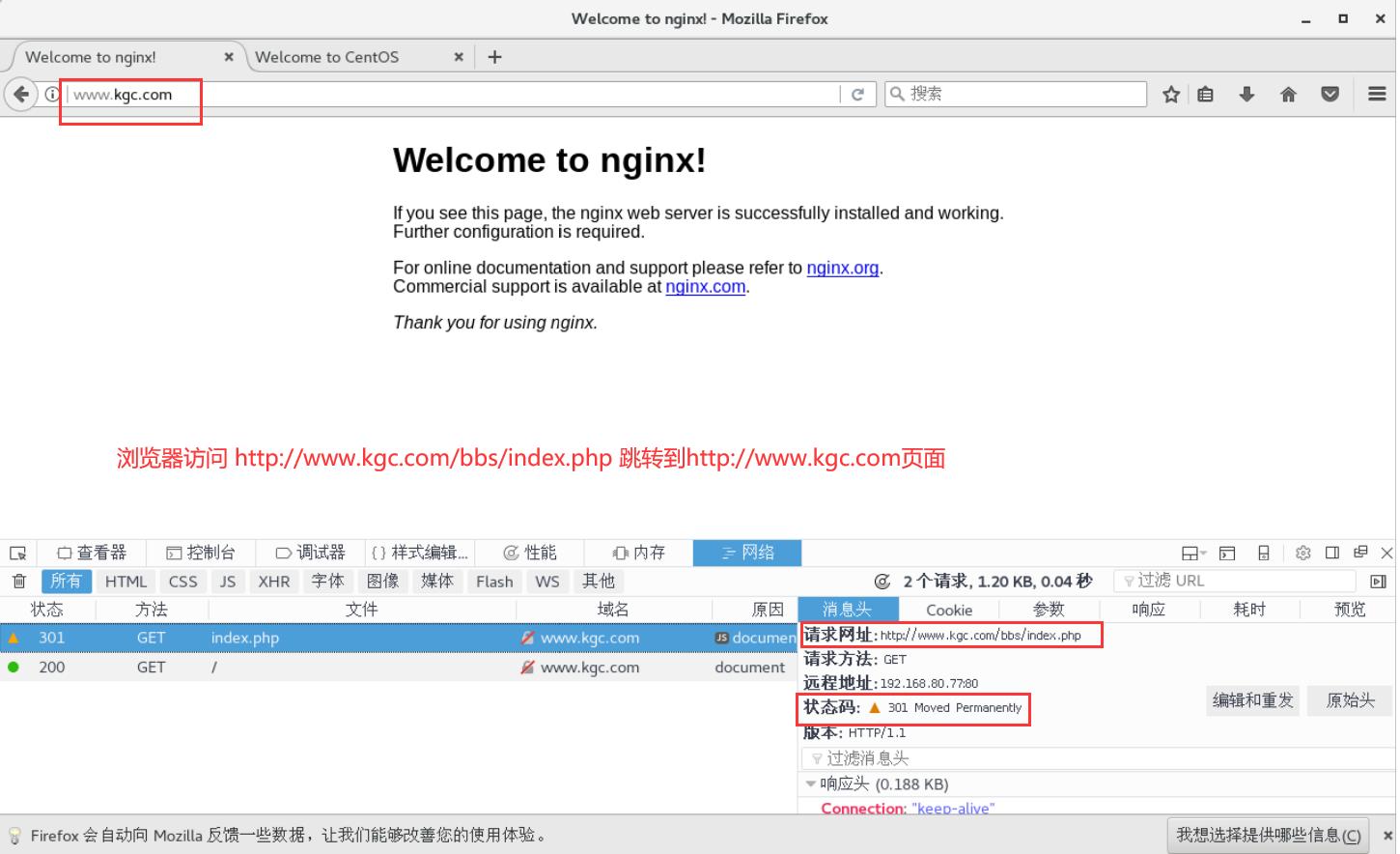Open the bookmarks list icon

pyautogui.click(x=1206, y=94)
